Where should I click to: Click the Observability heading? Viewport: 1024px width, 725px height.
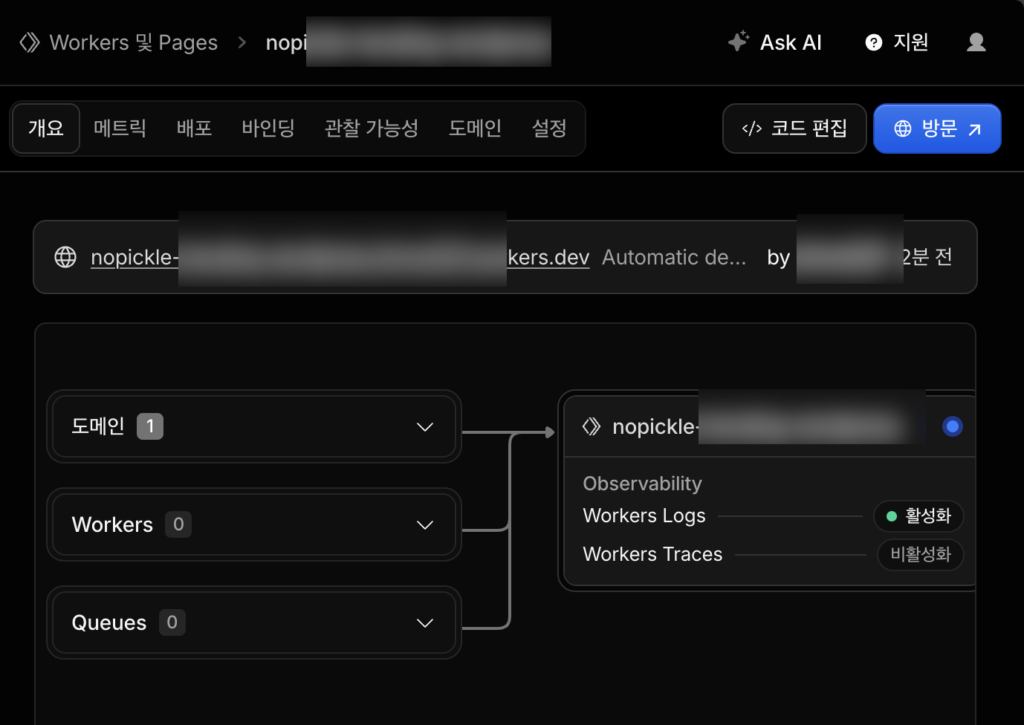[x=642, y=483]
